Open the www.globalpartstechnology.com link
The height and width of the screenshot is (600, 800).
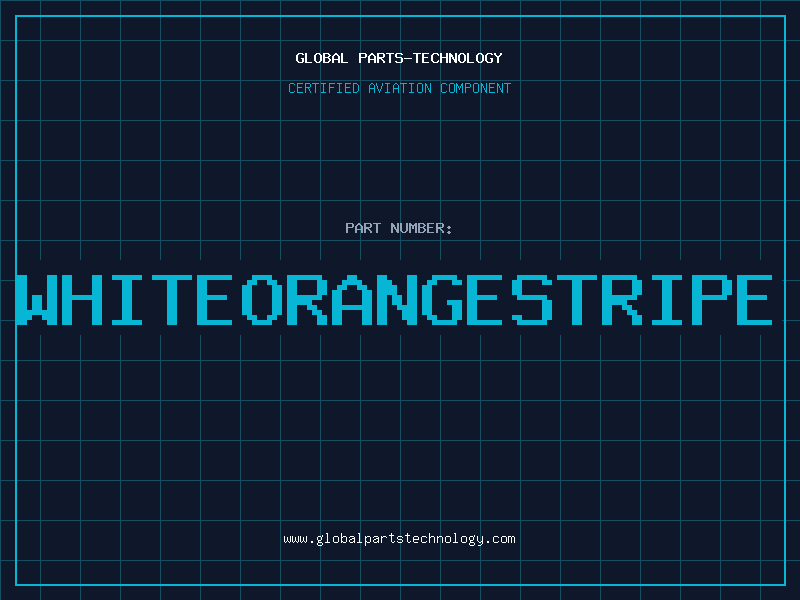point(399,539)
